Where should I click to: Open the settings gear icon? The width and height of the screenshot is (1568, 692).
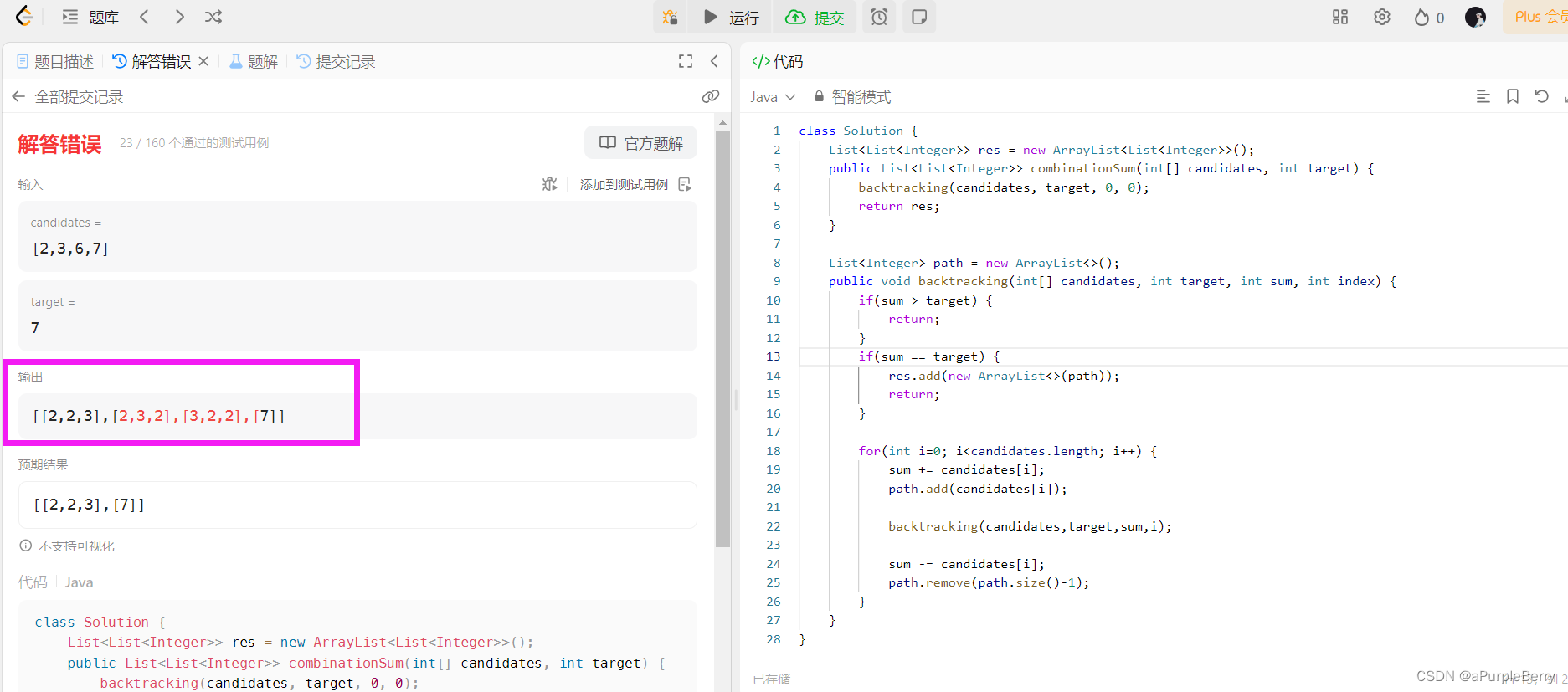click(1382, 17)
